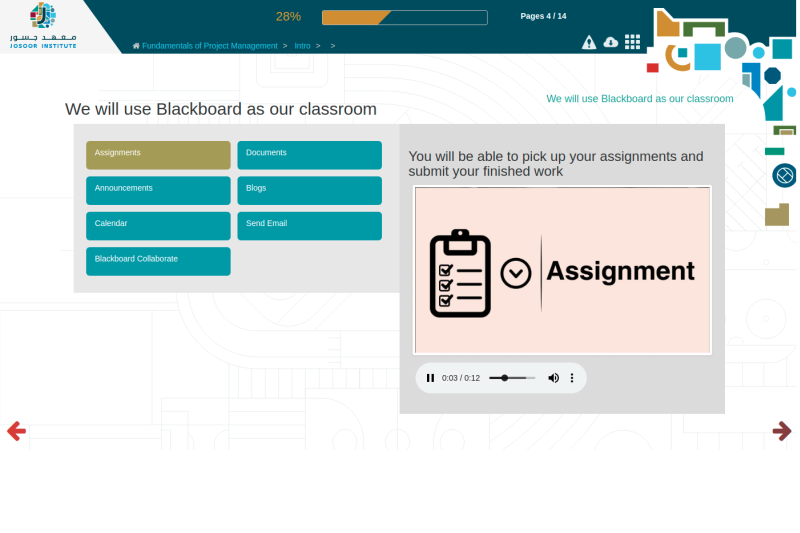The image size is (800, 533).
Task: Click the round circle icon on right edge
Action: 785,175
